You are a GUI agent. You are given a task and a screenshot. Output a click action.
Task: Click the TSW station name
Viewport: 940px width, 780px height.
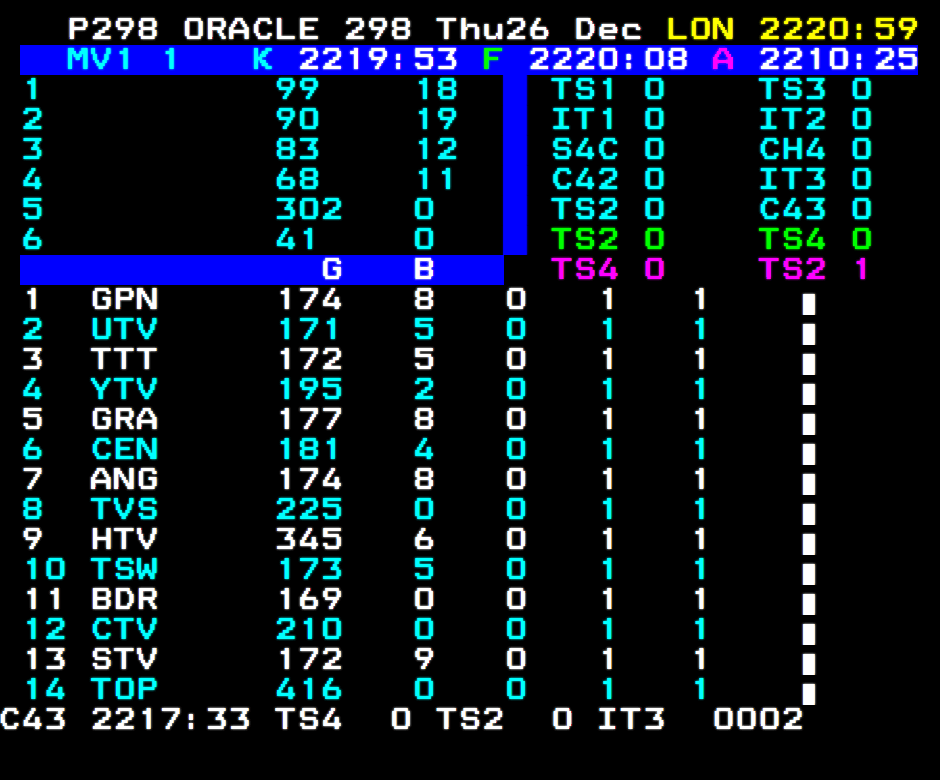click(x=124, y=568)
